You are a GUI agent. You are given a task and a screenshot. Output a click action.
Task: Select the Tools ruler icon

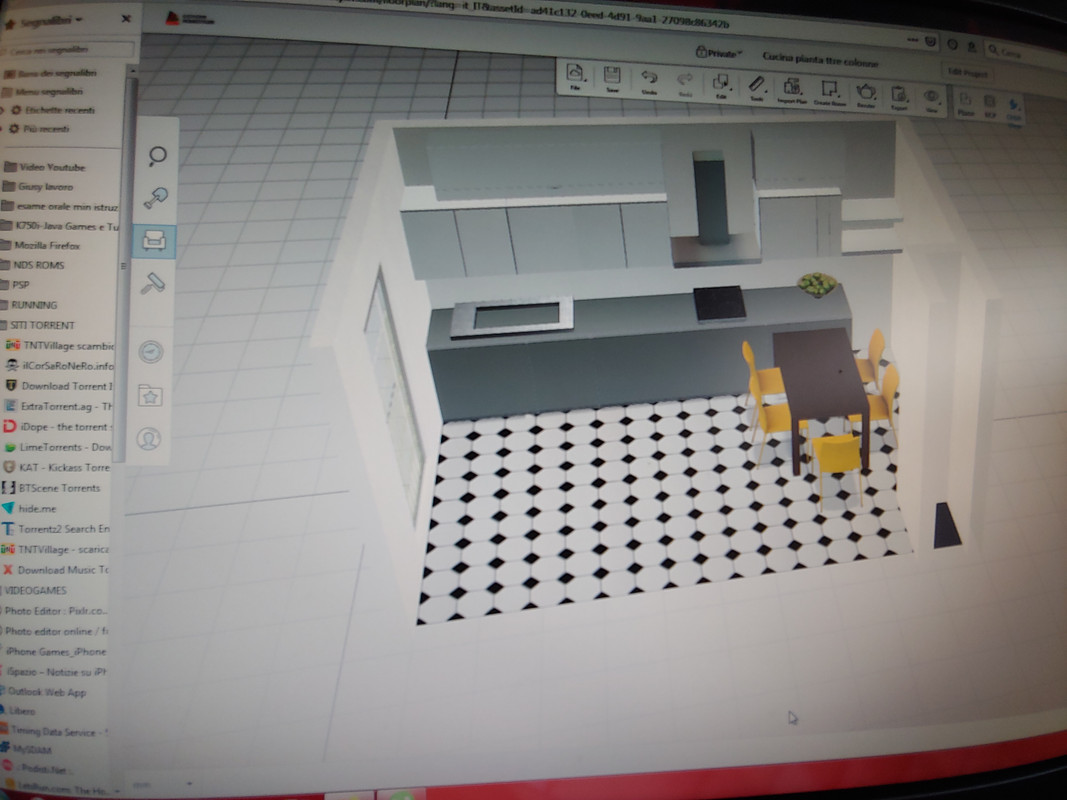tap(757, 88)
